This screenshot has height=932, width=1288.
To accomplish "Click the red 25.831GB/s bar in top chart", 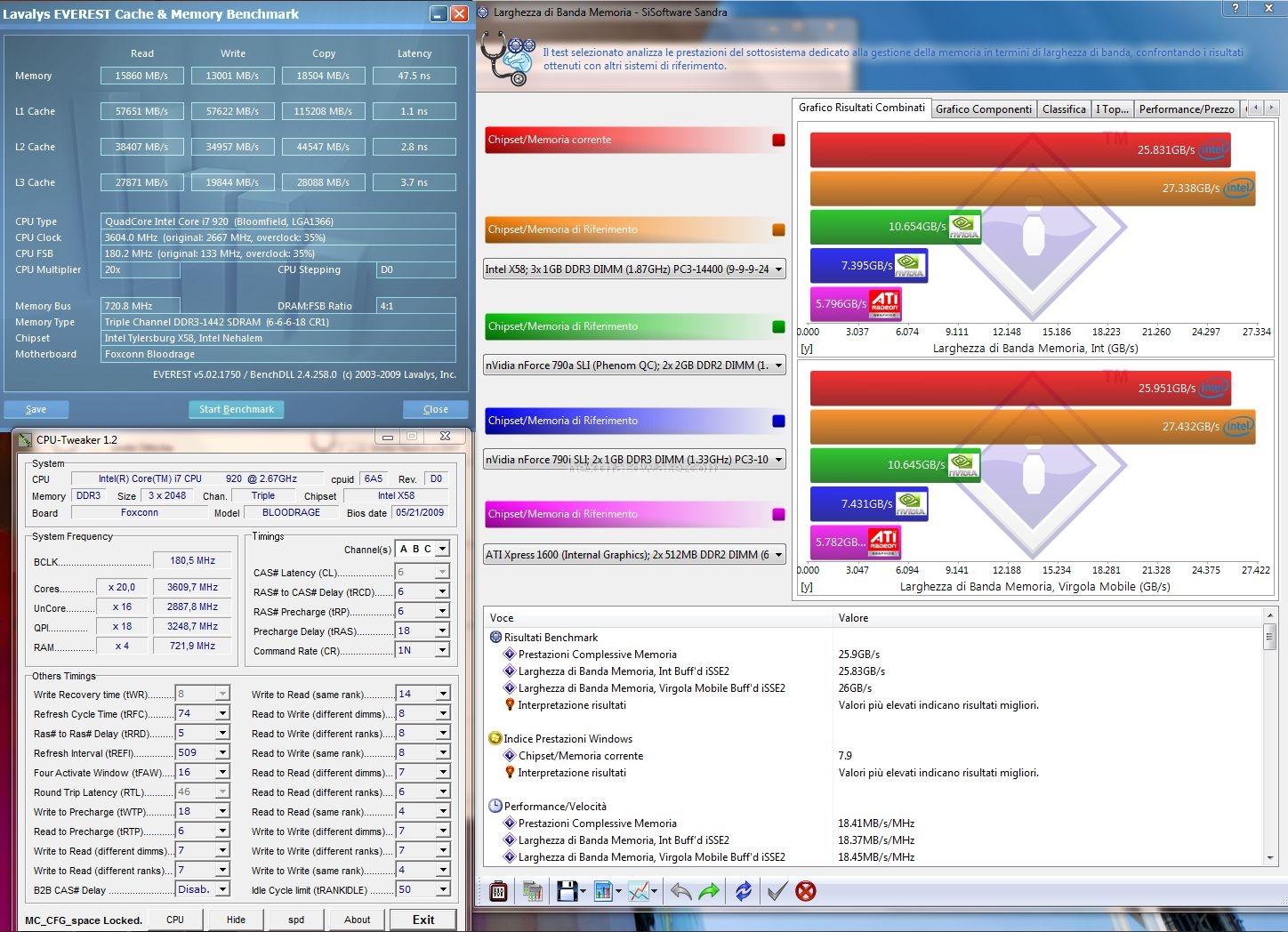I will (x=1020, y=149).
